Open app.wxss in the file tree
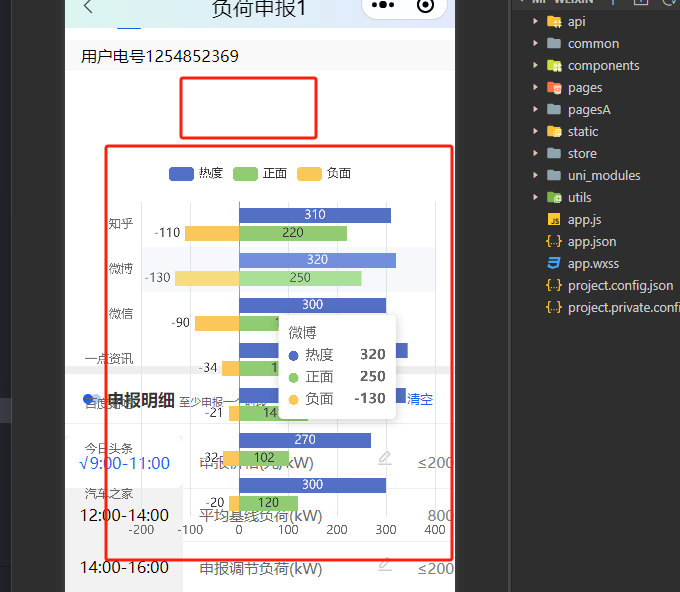The image size is (680, 592). [x=593, y=264]
